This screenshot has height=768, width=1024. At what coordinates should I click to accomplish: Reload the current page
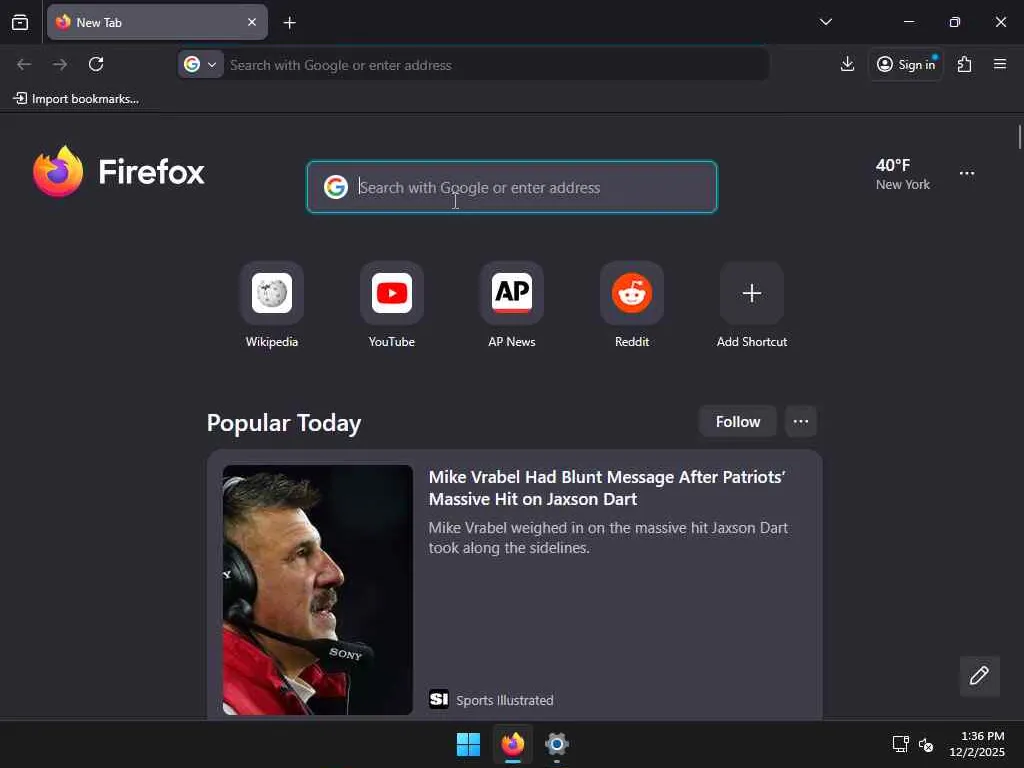[96, 64]
